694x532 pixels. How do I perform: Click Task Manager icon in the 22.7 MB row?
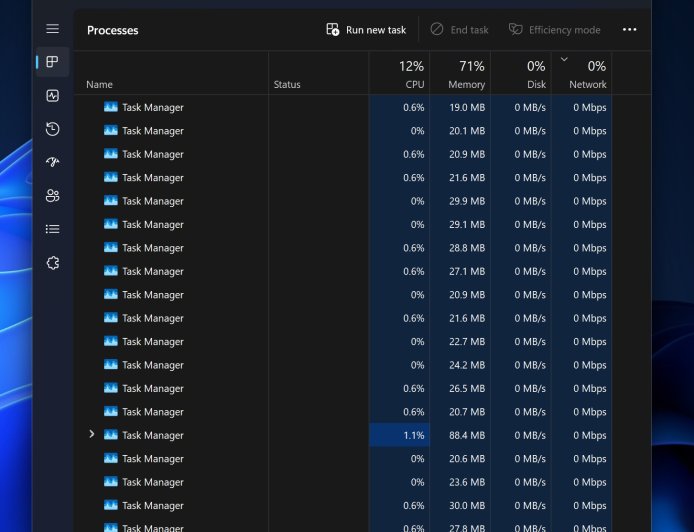(x=111, y=341)
